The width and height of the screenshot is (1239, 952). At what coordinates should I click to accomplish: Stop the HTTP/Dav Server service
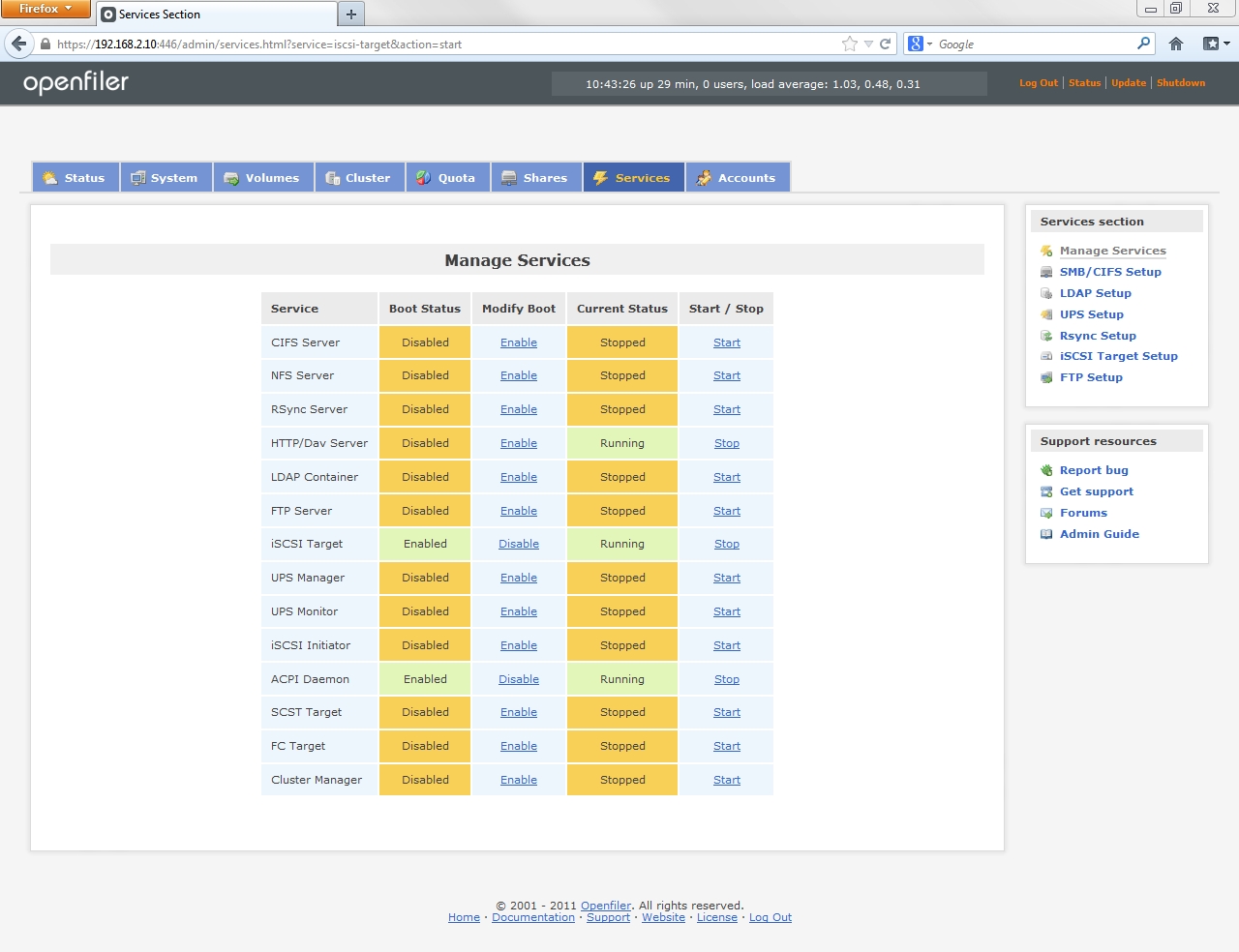click(x=726, y=443)
